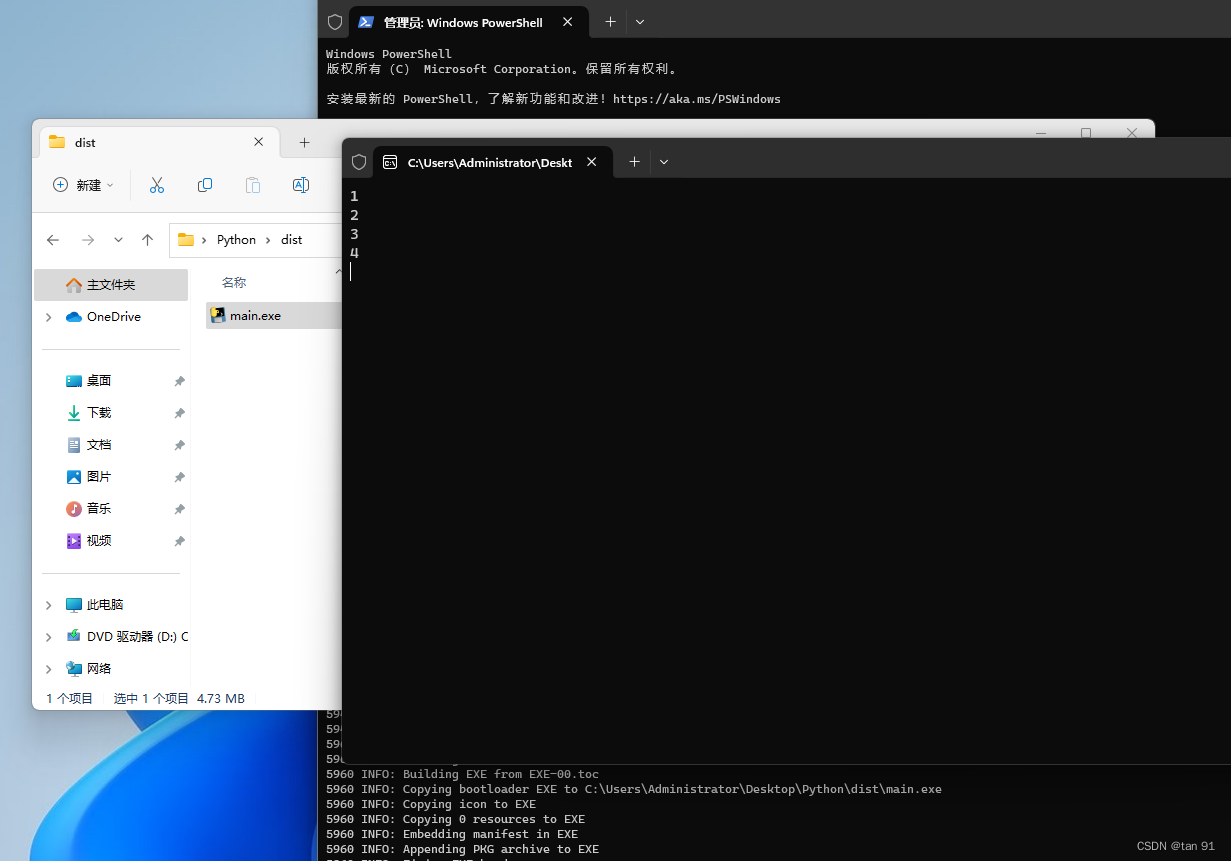
Task: Click the 1 个项目 status bar text
Action: click(70, 699)
